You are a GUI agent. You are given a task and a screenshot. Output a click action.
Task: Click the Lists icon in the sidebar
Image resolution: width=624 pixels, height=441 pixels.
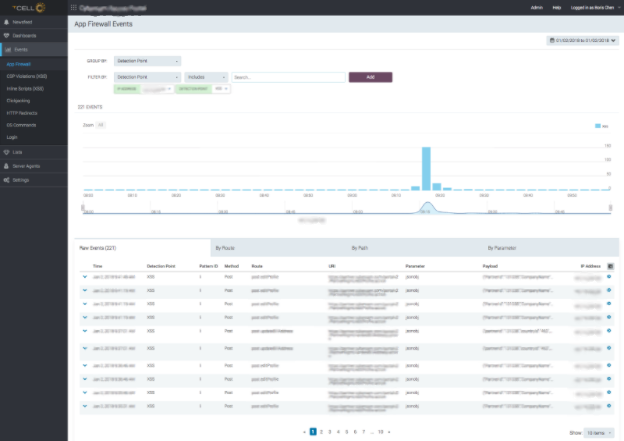[7, 151]
